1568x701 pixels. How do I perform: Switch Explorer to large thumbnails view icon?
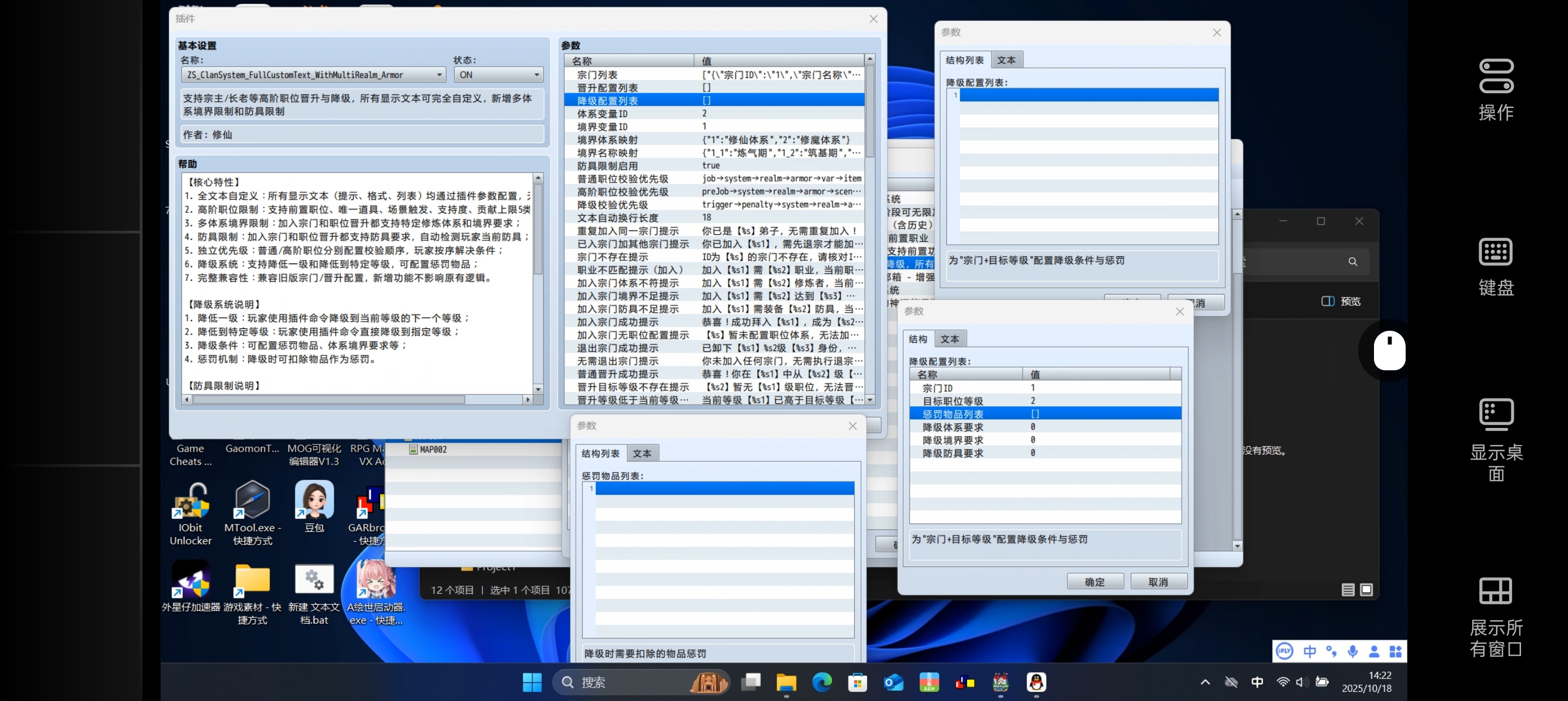coord(1367,590)
